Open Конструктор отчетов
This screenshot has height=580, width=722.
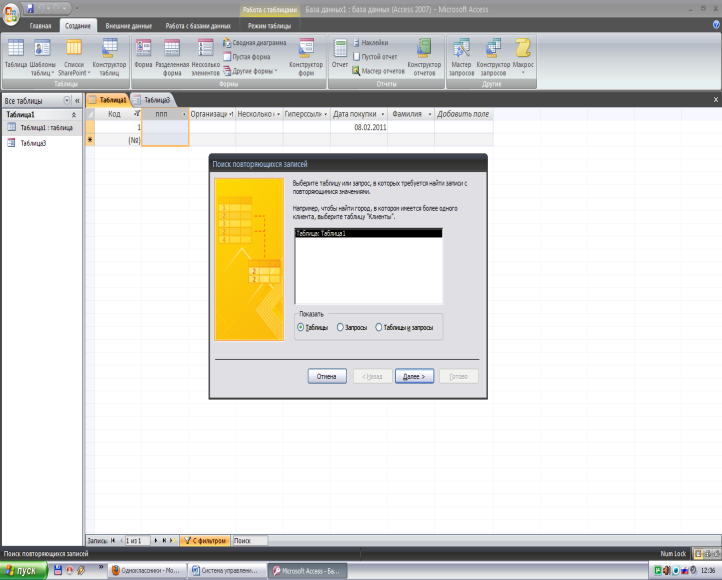(424, 57)
